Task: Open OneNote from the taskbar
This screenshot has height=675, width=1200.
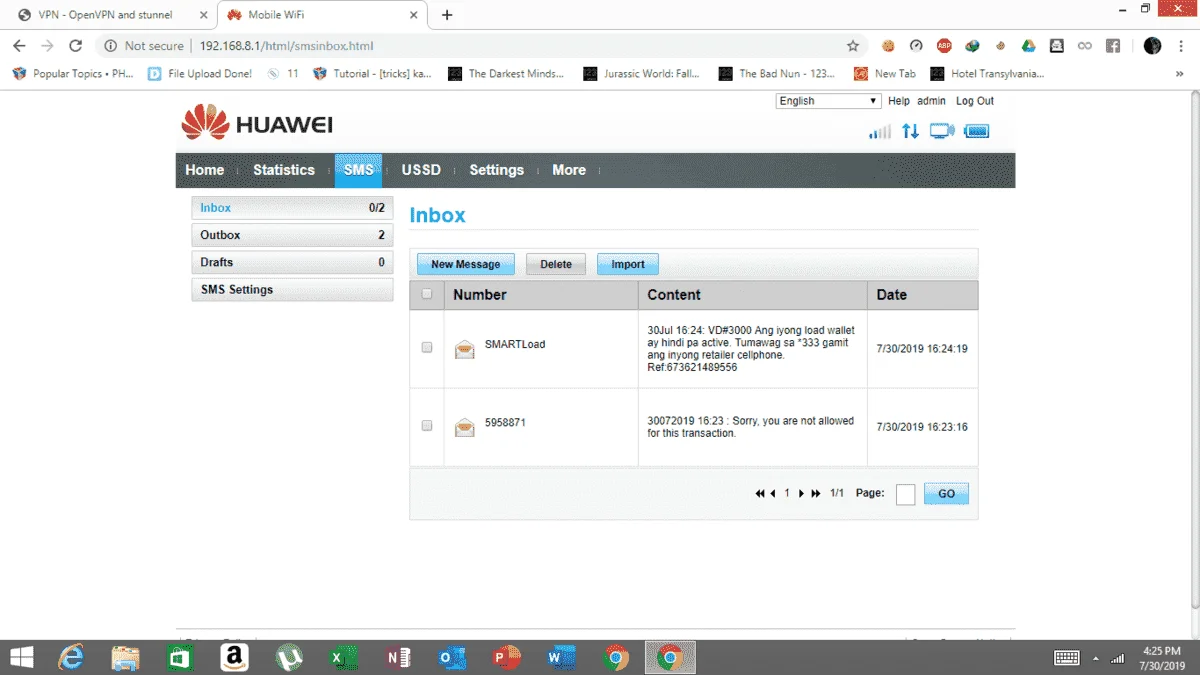Action: click(398, 657)
